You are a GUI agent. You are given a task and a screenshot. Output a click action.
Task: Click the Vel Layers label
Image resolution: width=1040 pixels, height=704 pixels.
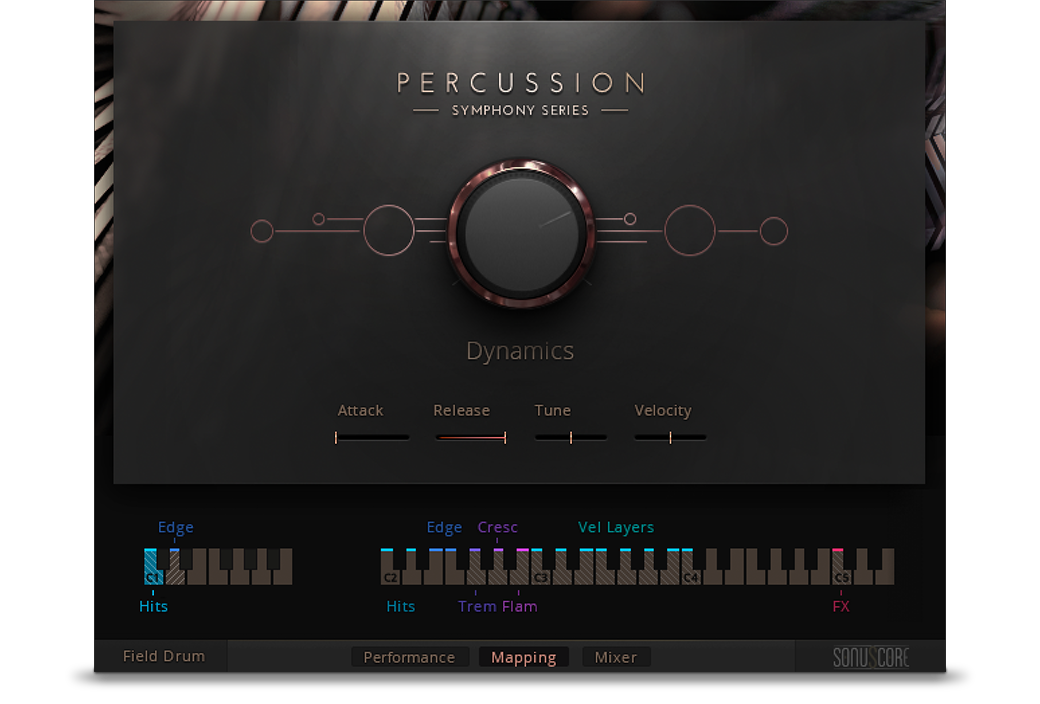tap(616, 528)
